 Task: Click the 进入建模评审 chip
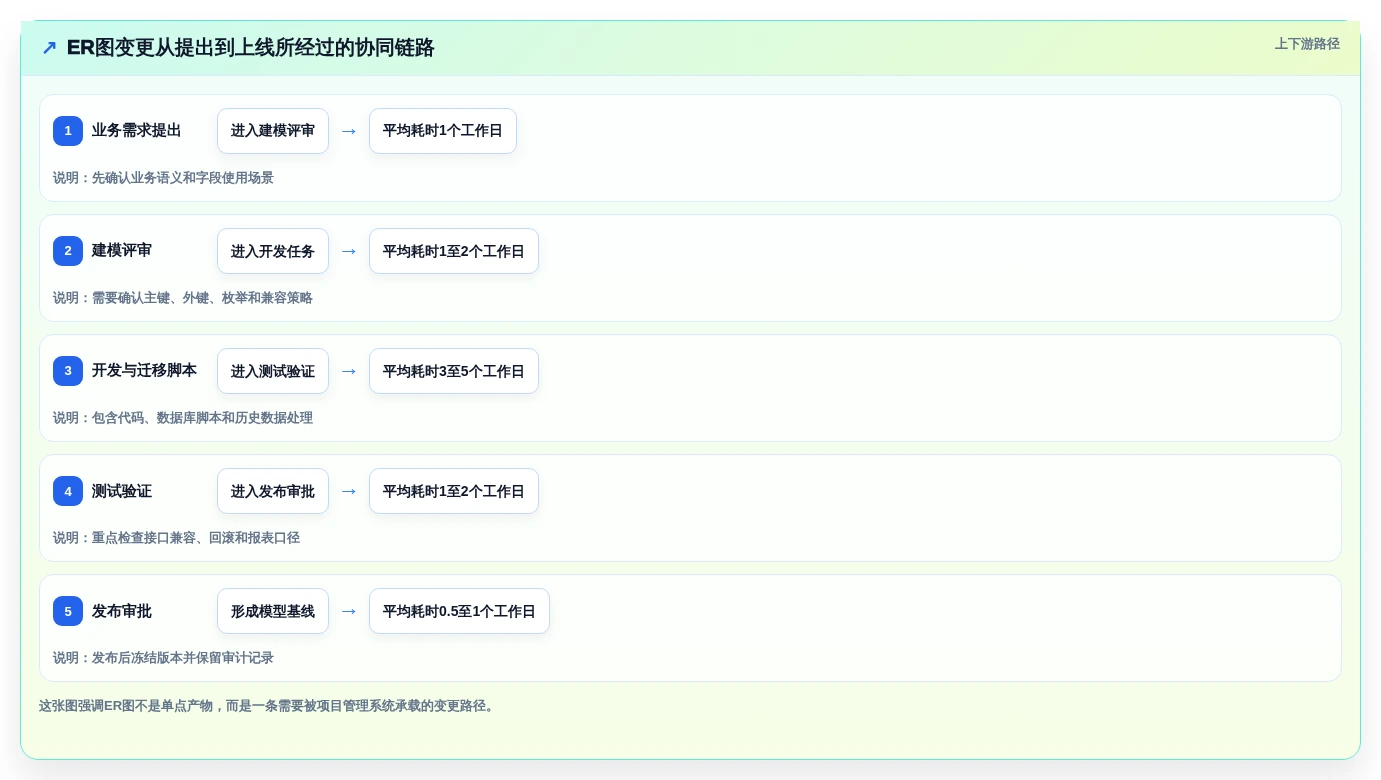(273, 131)
